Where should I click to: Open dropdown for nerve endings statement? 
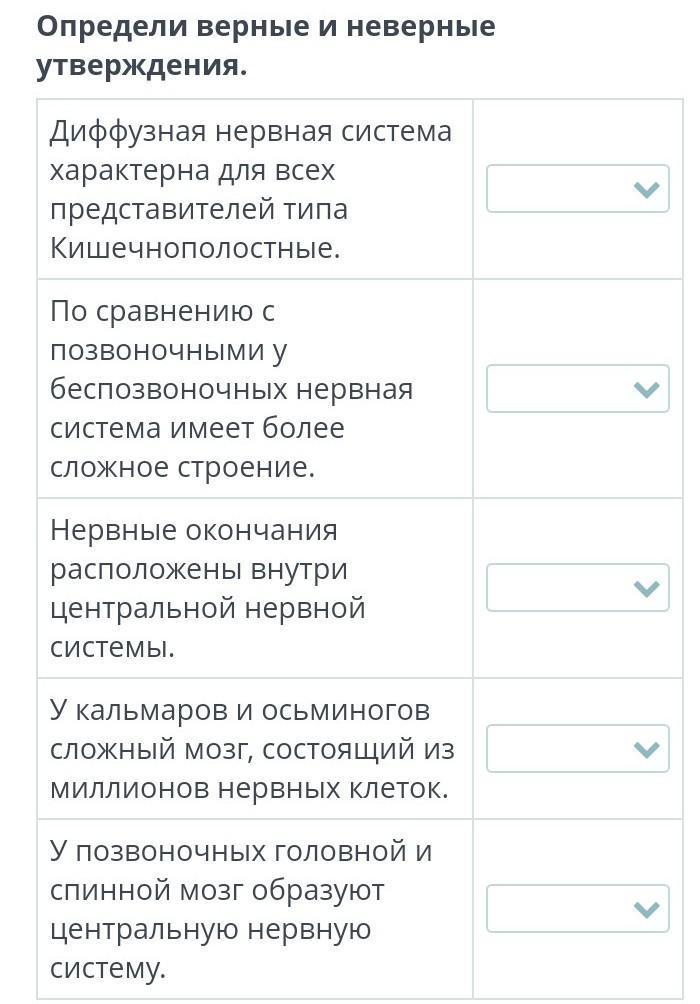(x=577, y=588)
